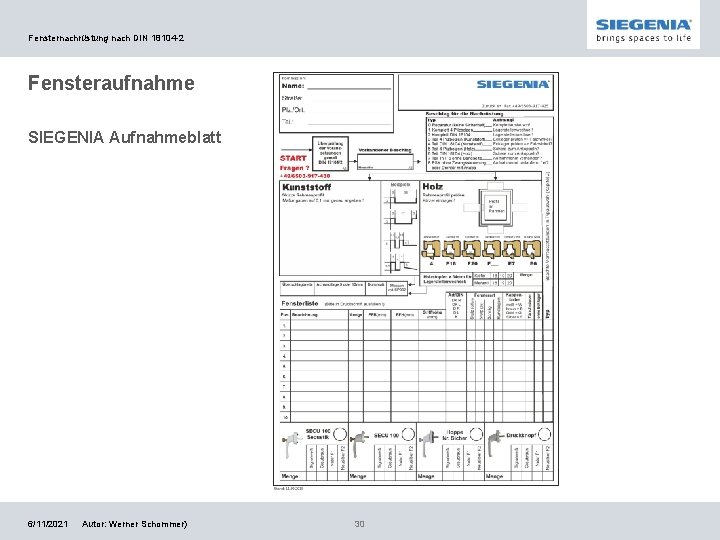Click row 10 of the Fensterliste table
The width and height of the screenshot is (720, 540).
416,417
